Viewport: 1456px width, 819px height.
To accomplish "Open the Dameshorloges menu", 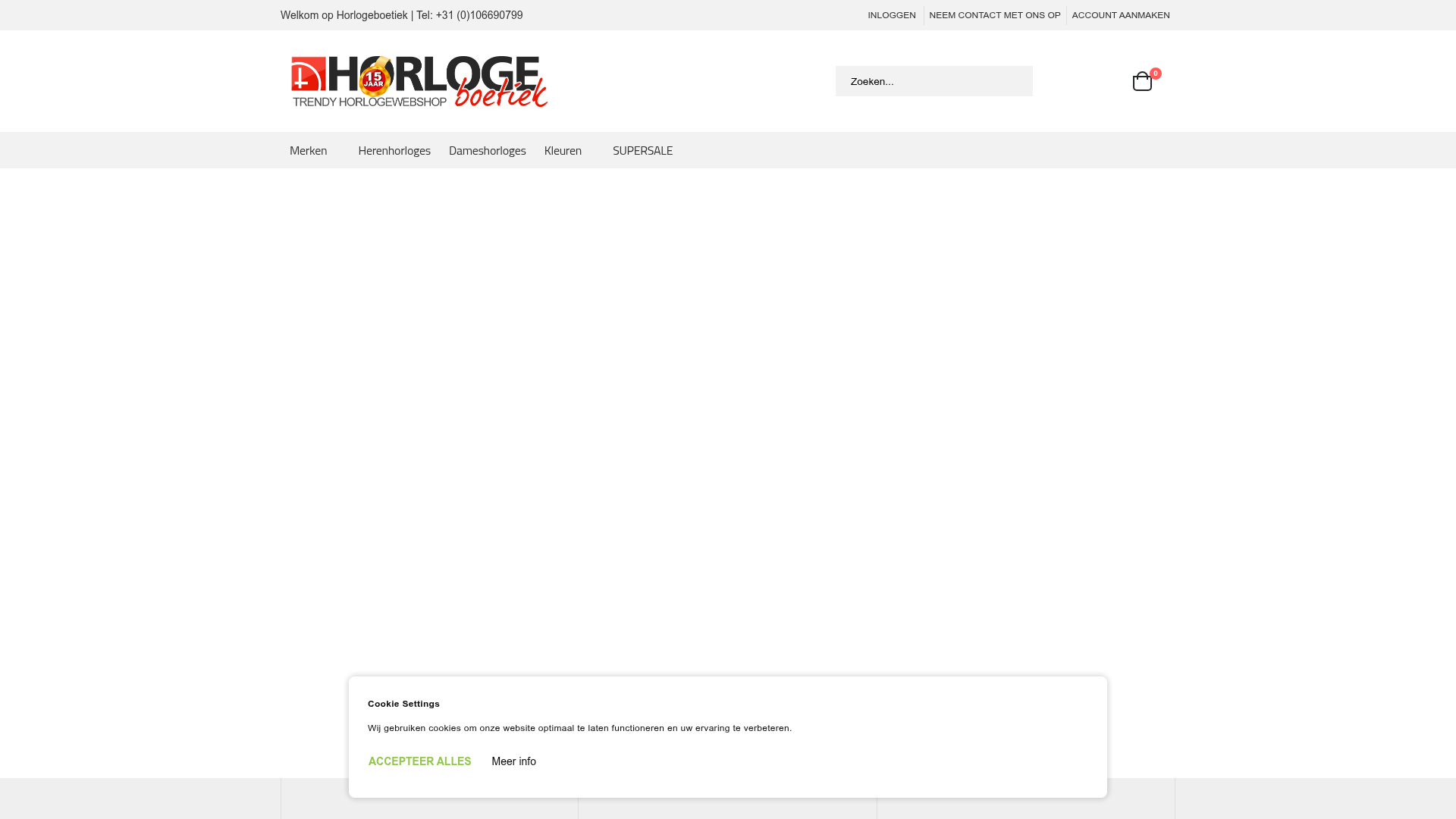I will [x=488, y=150].
